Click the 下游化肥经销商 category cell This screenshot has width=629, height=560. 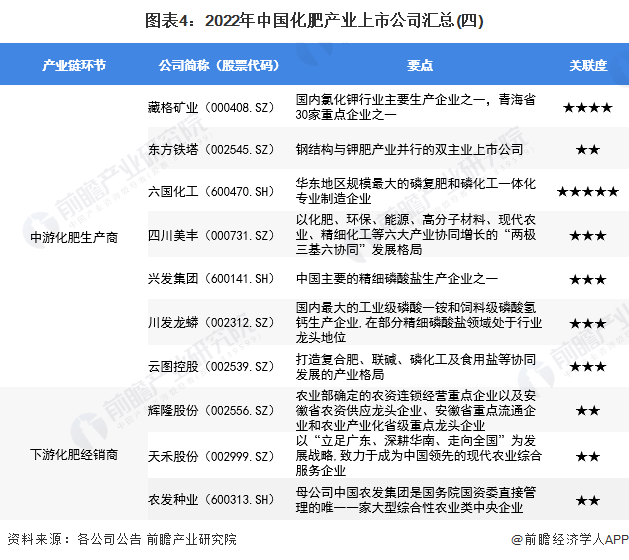(x=73, y=455)
